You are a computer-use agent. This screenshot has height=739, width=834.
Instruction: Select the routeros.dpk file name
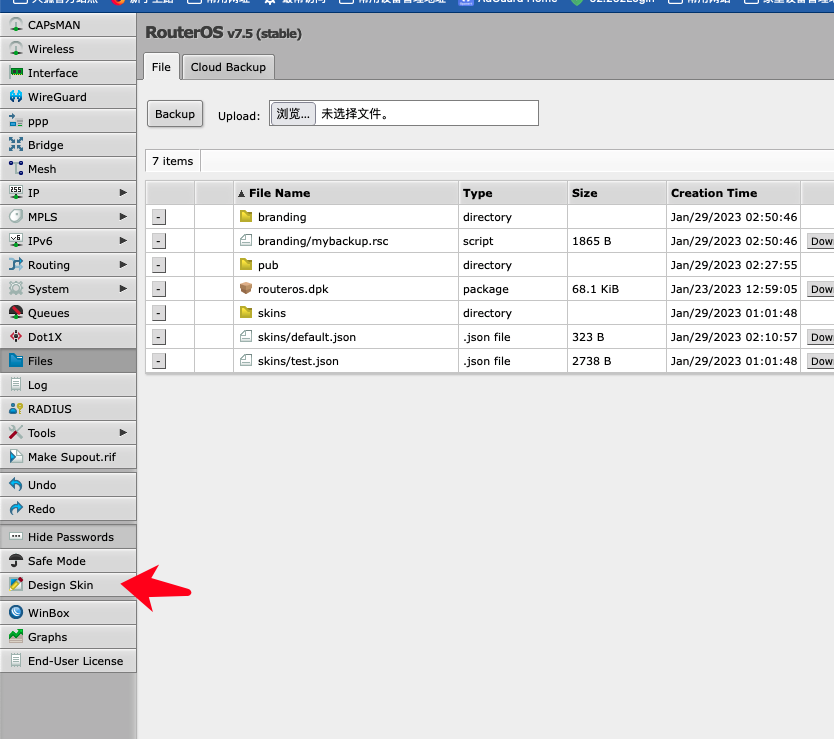coord(293,289)
